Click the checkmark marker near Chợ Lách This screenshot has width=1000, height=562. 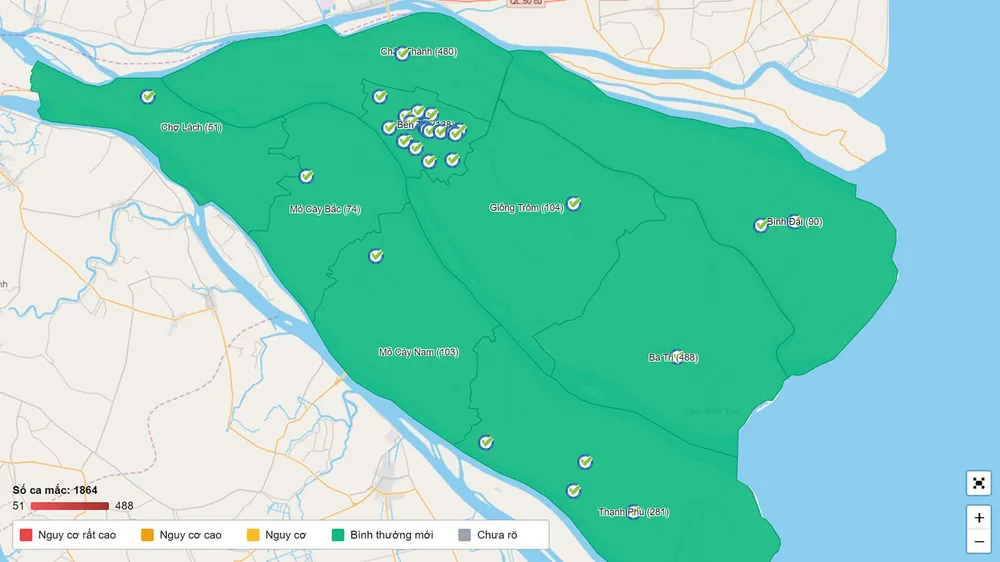tap(148, 97)
